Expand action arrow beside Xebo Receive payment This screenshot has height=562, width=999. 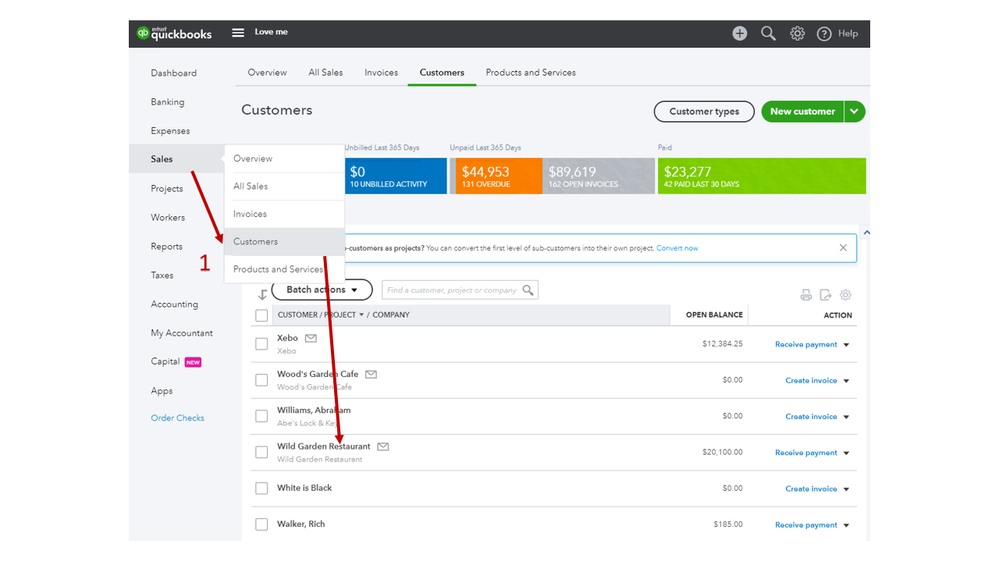[847, 345]
